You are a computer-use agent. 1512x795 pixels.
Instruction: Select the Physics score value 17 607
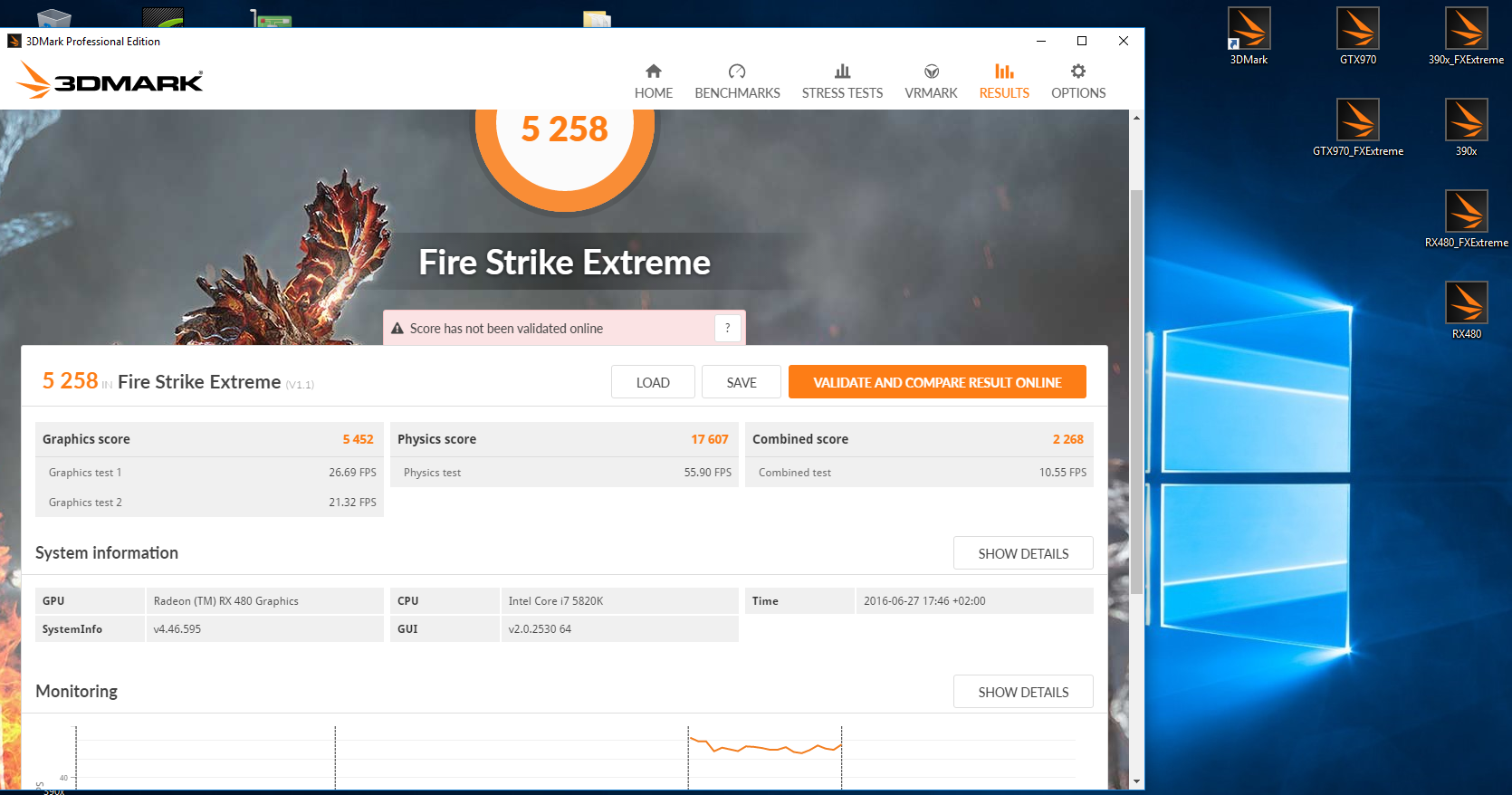pos(710,439)
